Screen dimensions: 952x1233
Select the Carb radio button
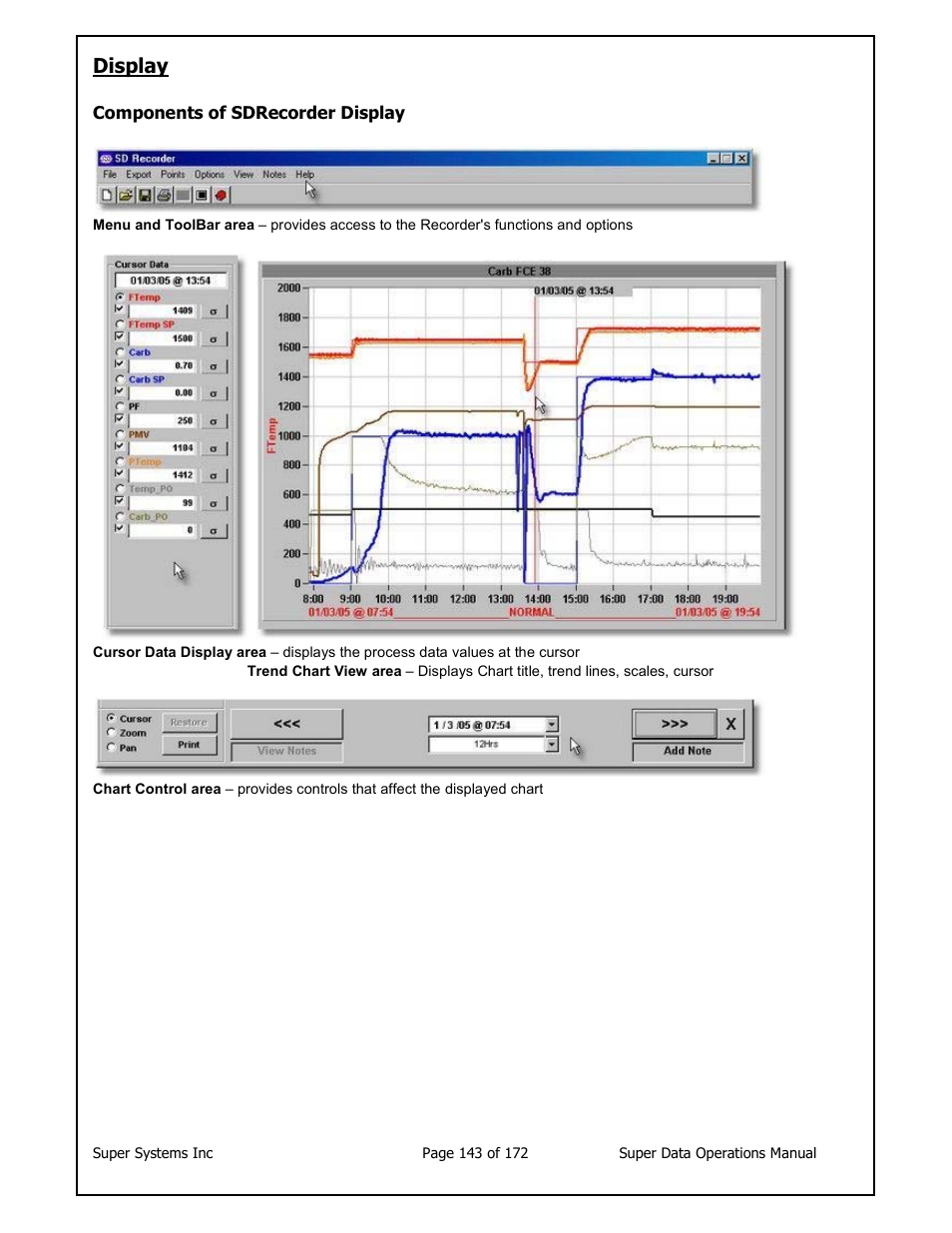coord(120,352)
